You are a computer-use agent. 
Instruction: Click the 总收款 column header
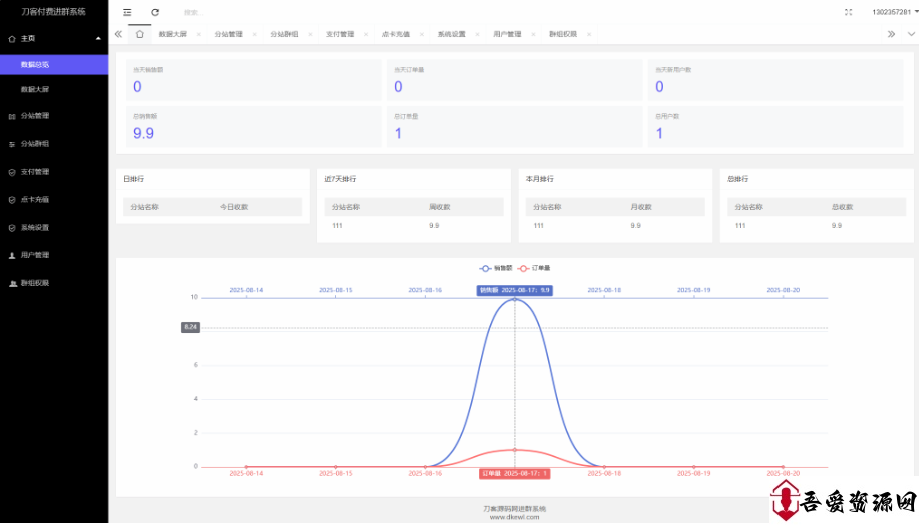tap(842, 207)
